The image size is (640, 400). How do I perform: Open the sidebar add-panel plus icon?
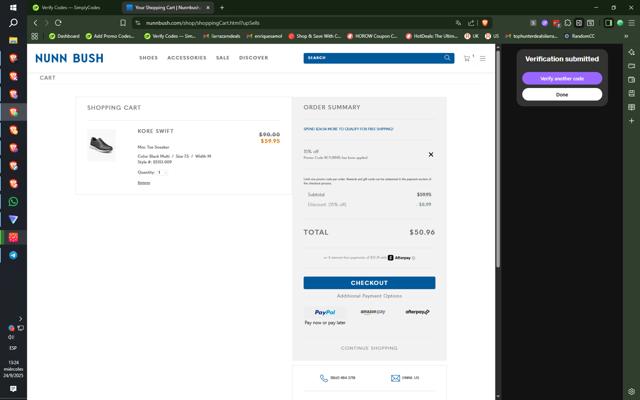click(x=631, y=120)
